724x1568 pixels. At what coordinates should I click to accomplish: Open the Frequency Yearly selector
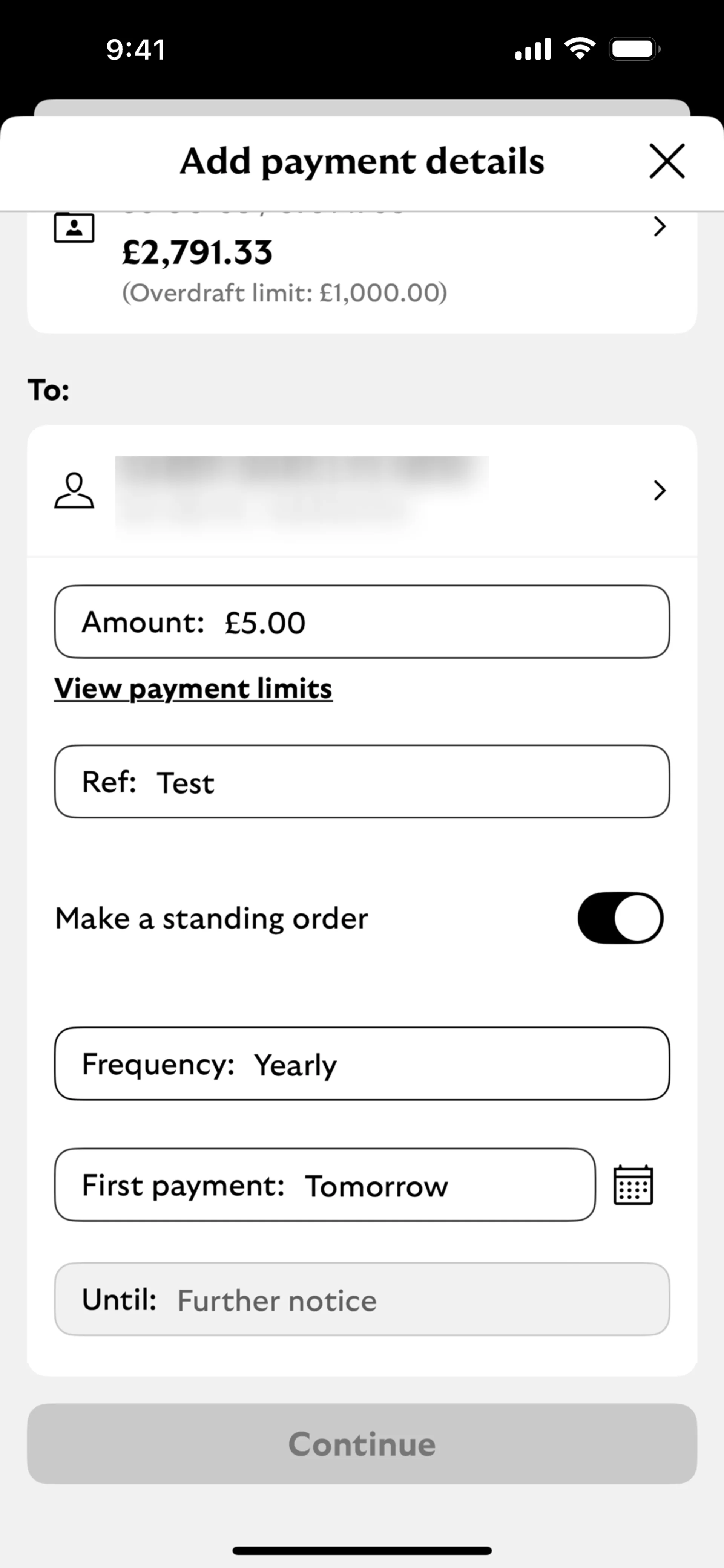tap(362, 1064)
